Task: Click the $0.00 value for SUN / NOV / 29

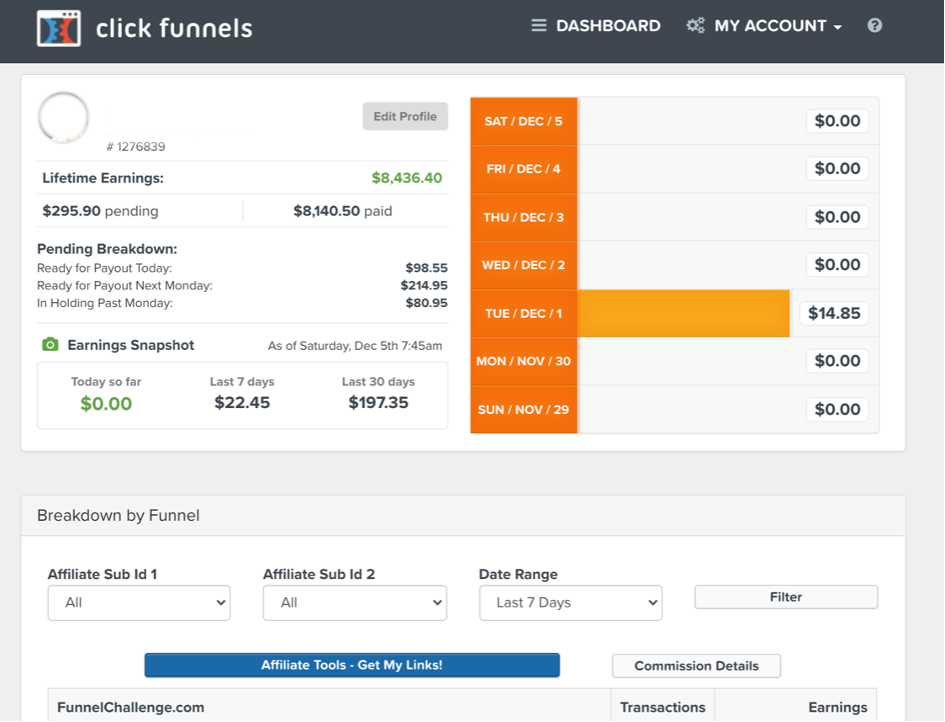Action: pos(837,409)
